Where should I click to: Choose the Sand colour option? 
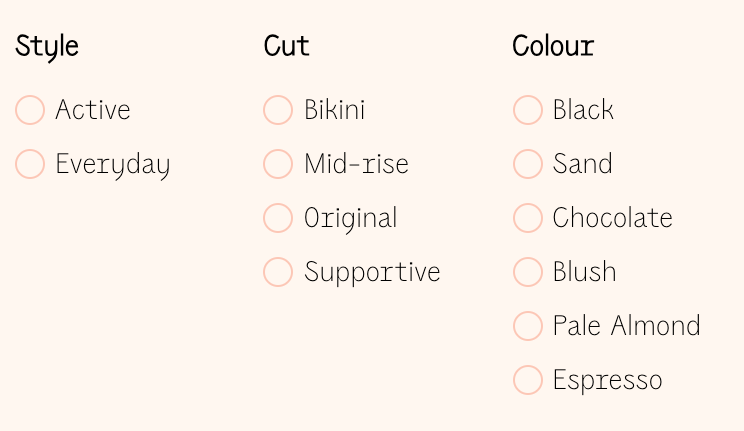click(528, 164)
